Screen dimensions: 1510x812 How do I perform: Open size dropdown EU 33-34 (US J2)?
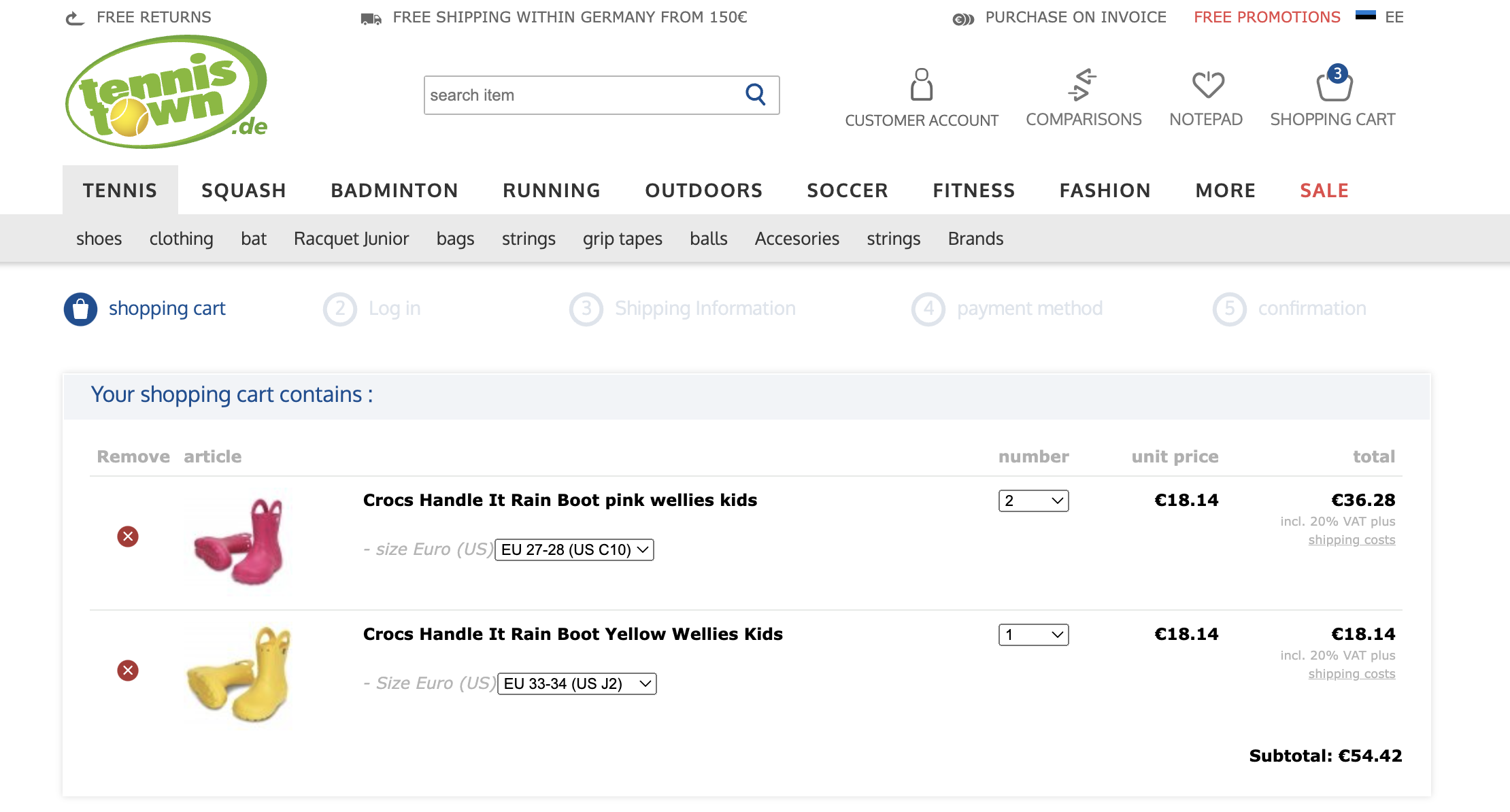pos(577,683)
